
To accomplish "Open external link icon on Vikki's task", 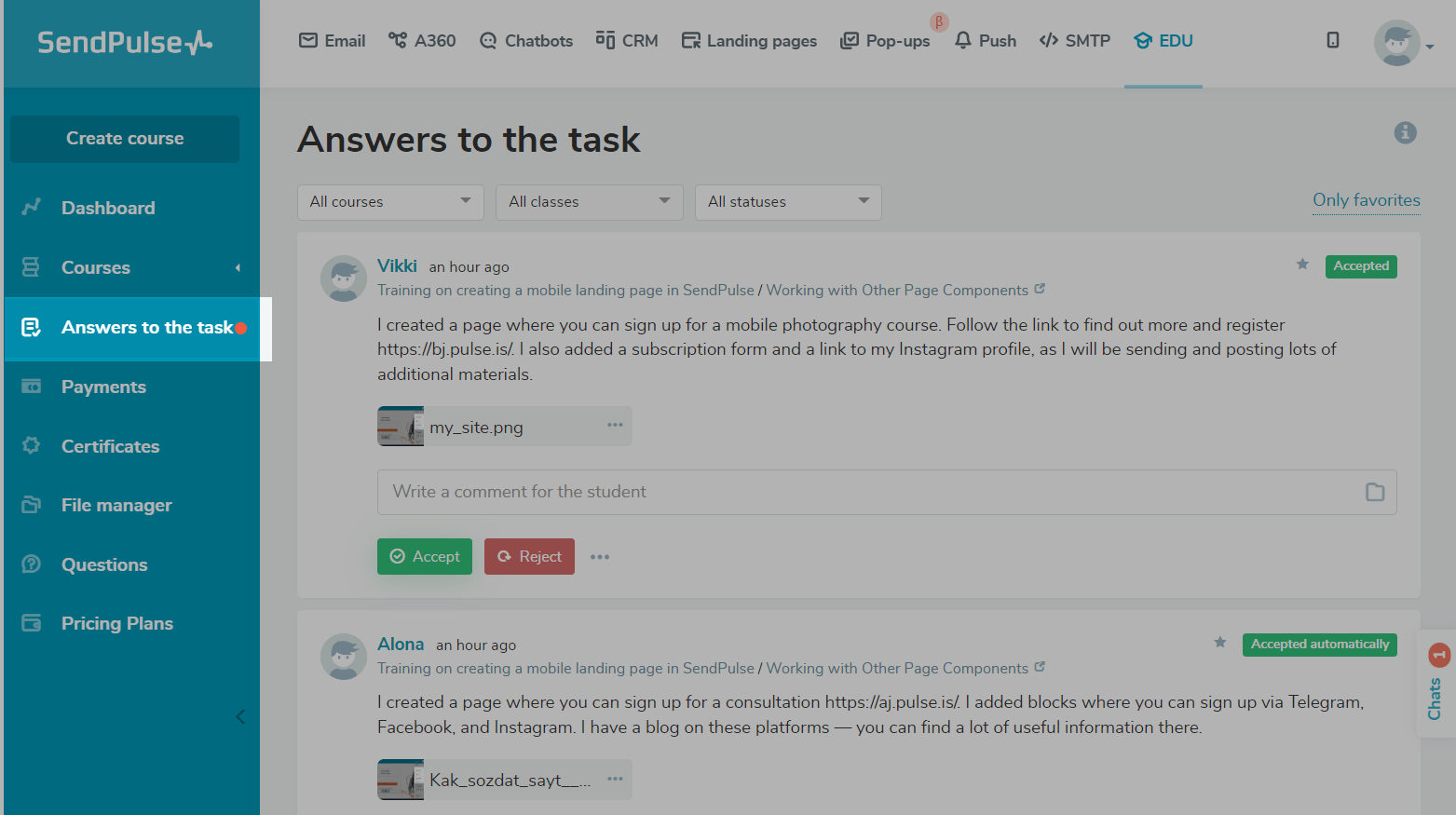I will coord(1040,290).
